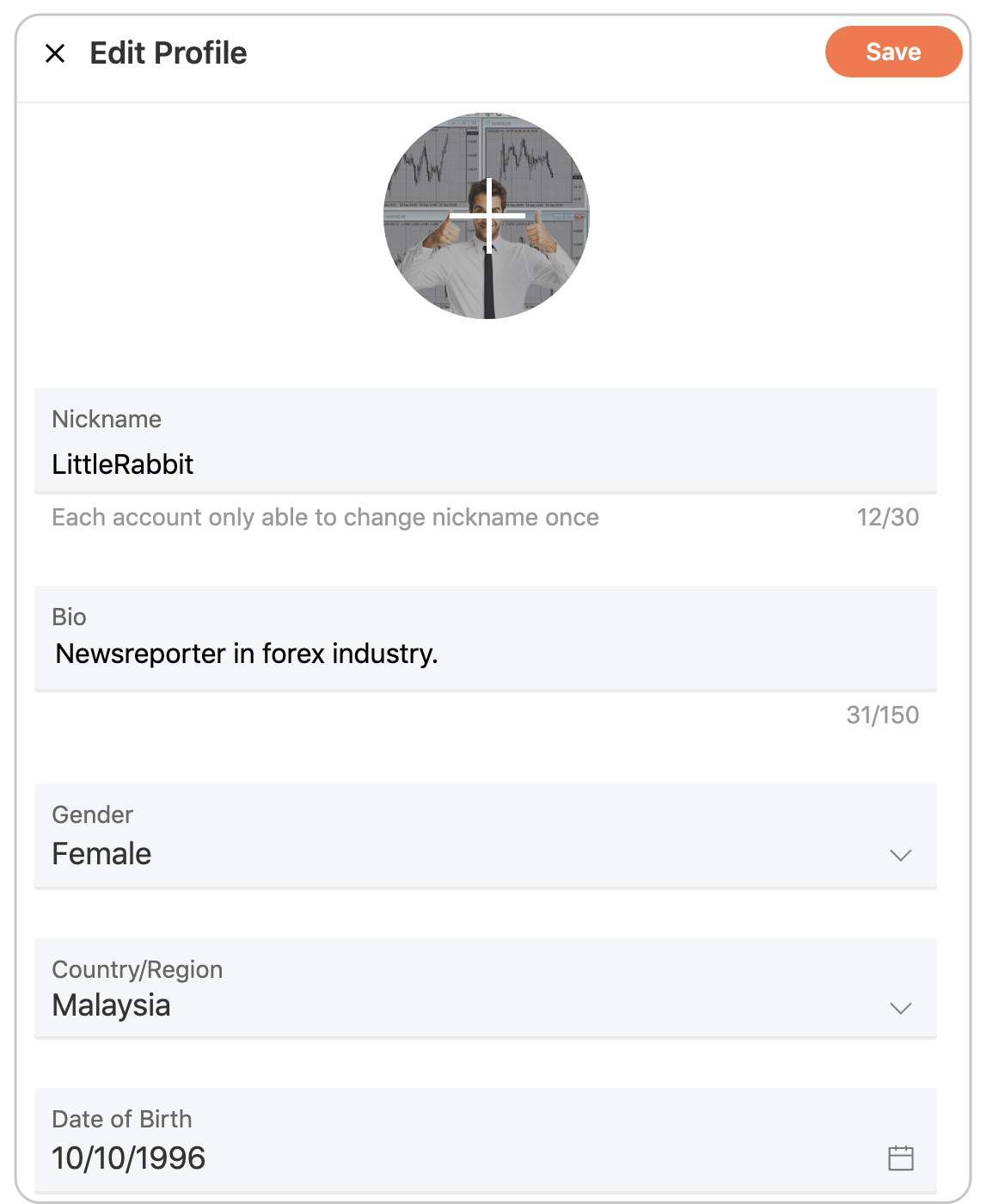Open the Gender selector showing Female
This screenshot has height=1204, width=999.
coord(485,837)
